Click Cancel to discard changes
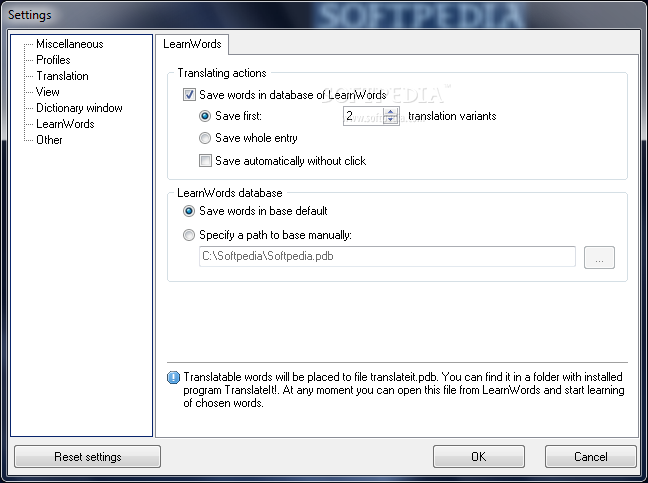The height and width of the screenshot is (483, 648). coord(591,457)
